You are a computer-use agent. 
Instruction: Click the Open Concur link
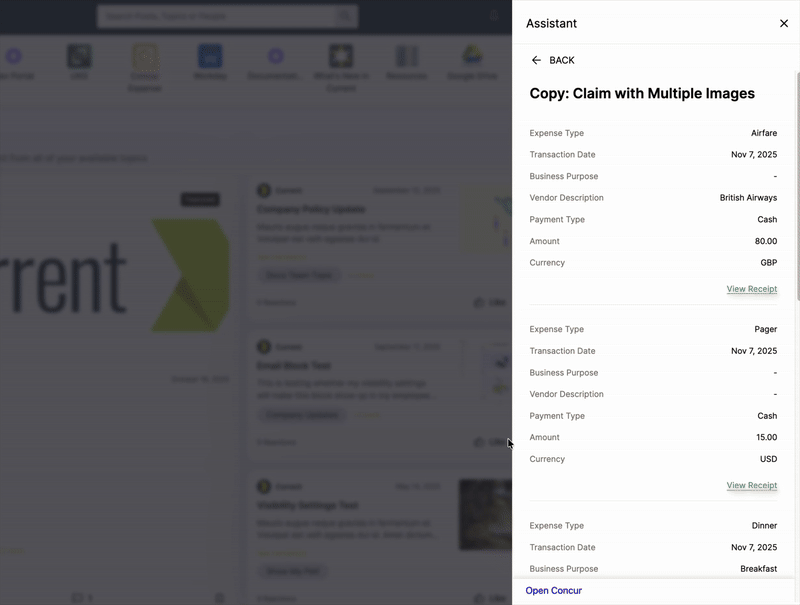coord(554,590)
